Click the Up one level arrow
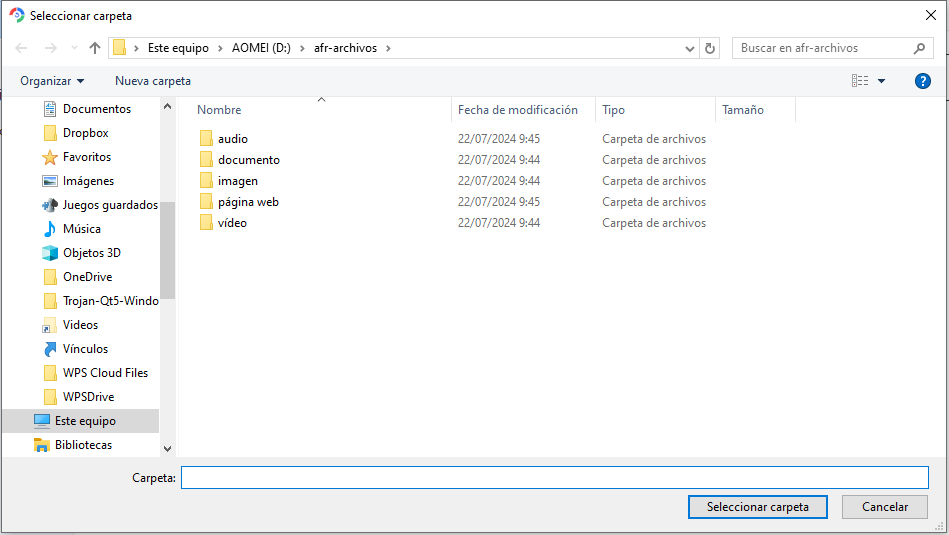 point(95,48)
